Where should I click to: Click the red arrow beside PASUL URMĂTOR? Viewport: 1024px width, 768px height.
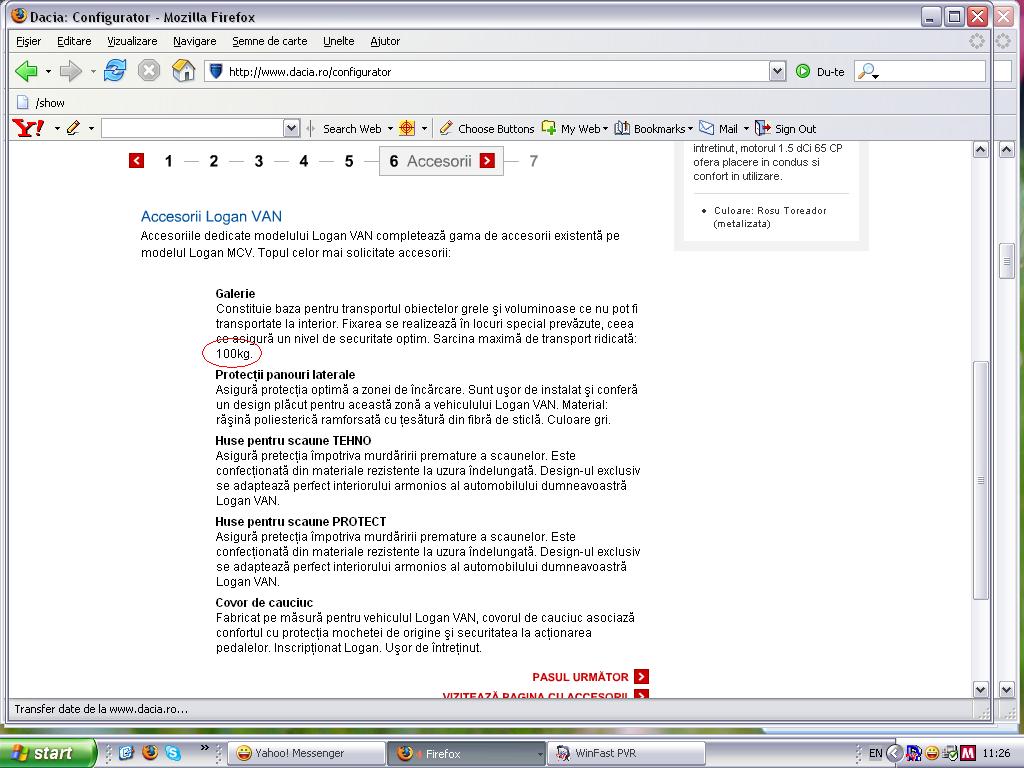pyautogui.click(x=641, y=677)
